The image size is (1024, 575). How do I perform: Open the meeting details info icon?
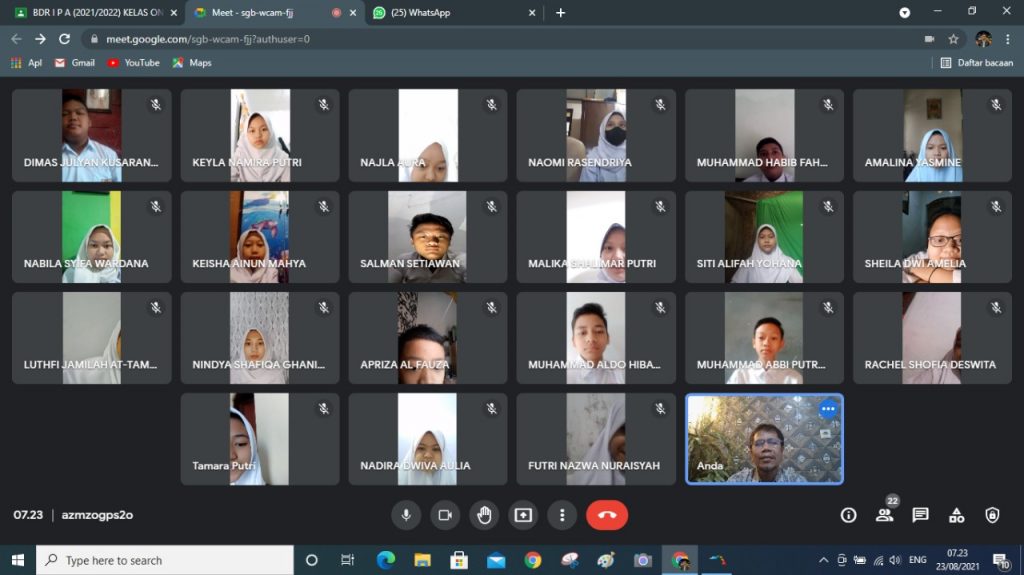click(x=848, y=515)
